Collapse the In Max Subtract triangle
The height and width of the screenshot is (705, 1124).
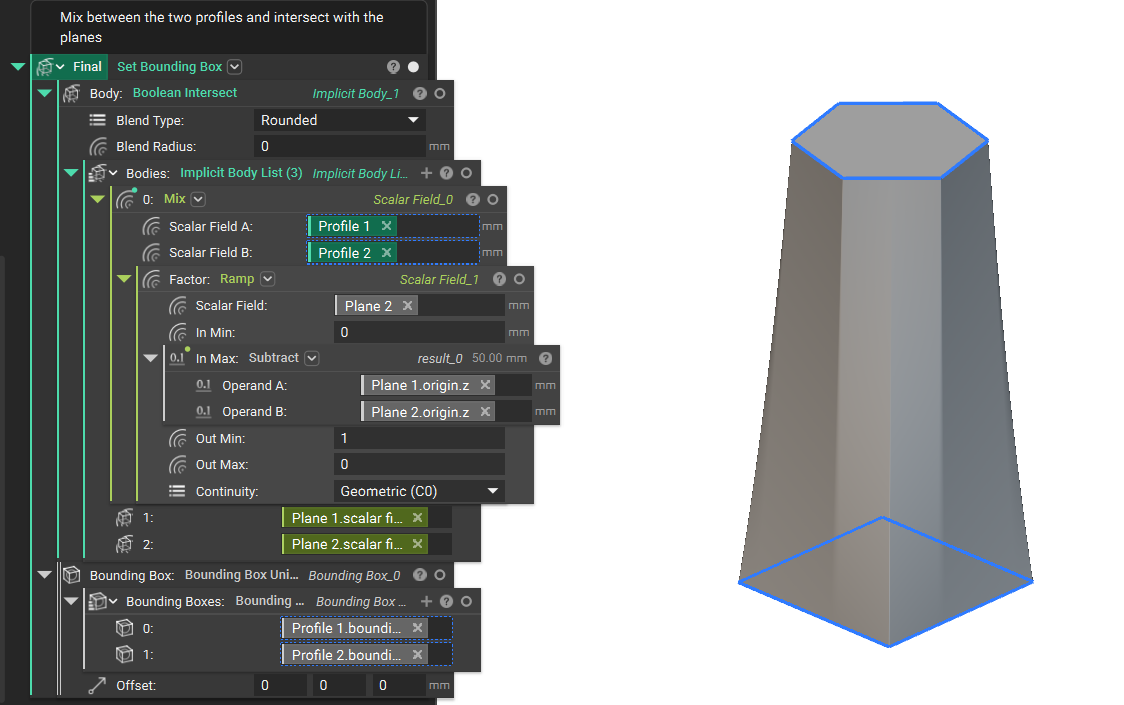pos(151,358)
